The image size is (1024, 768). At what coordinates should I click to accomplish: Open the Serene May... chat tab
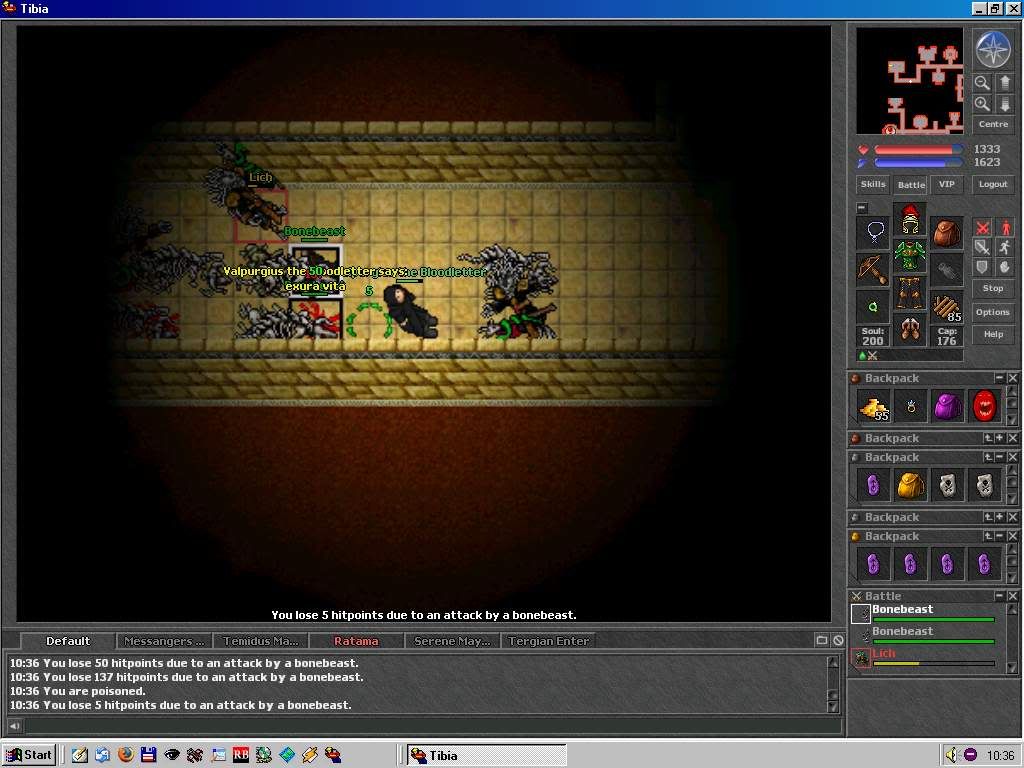coord(452,641)
